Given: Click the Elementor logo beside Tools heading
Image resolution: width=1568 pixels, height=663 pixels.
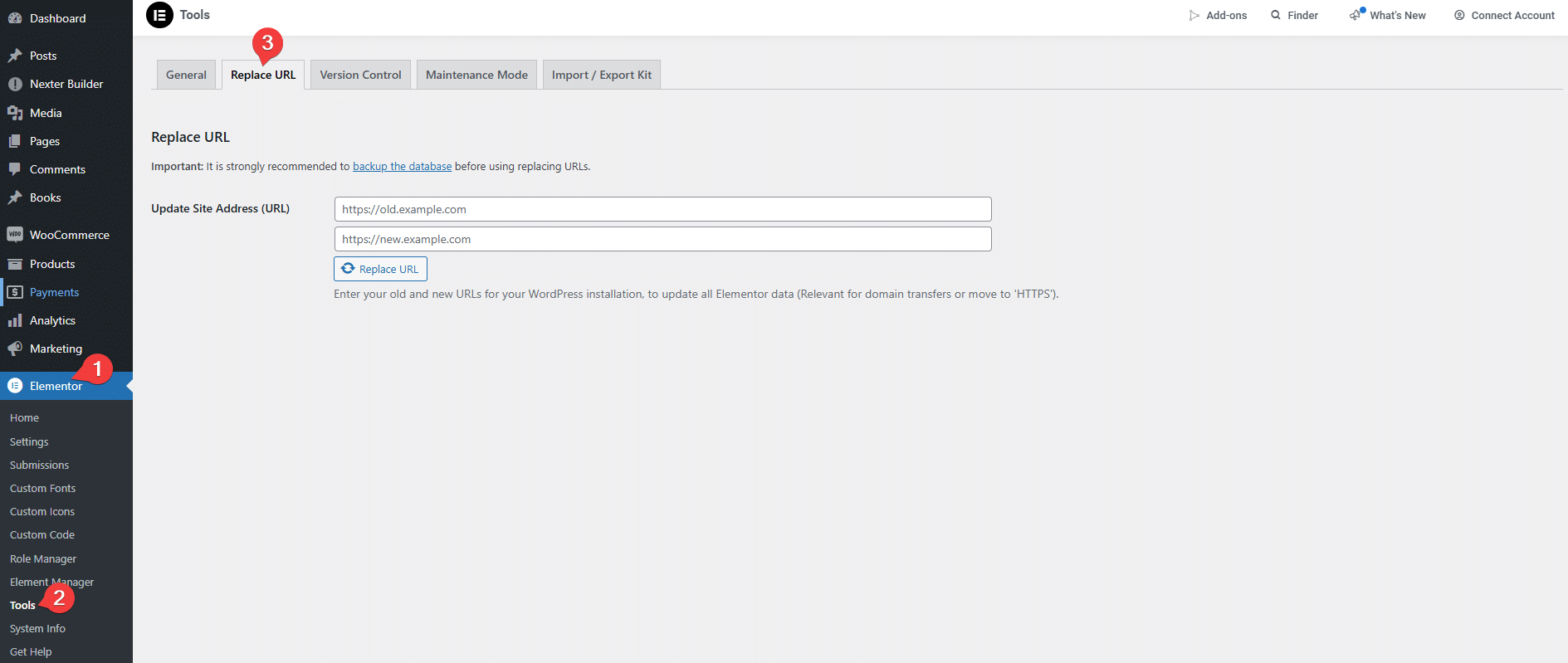Looking at the screenshot, I should click(159, 15).
